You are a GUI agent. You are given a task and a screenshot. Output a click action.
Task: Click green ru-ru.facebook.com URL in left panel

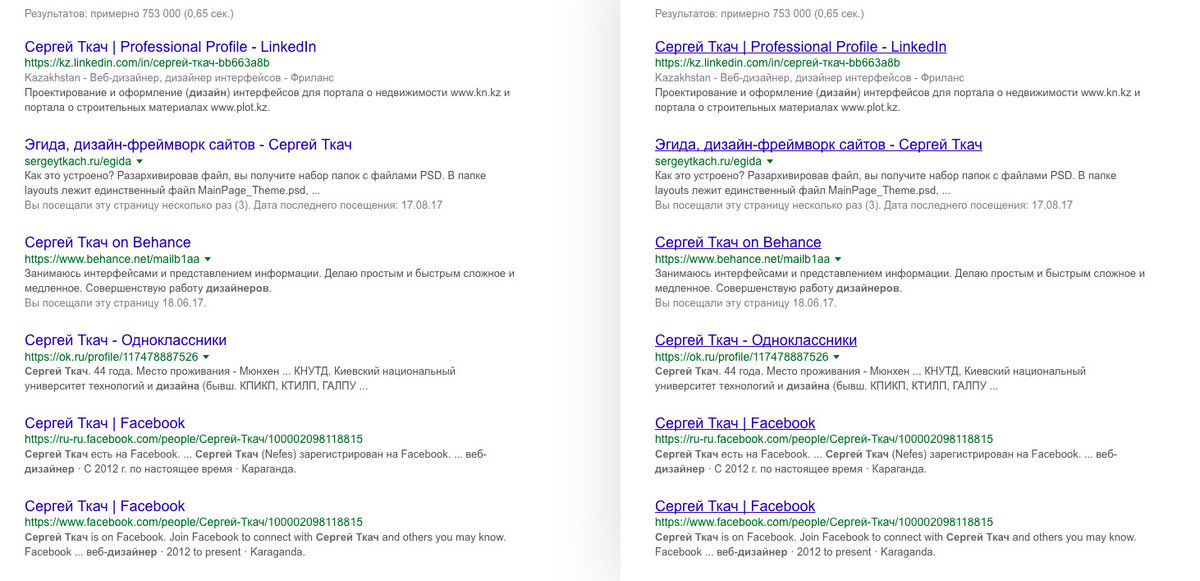193,439
